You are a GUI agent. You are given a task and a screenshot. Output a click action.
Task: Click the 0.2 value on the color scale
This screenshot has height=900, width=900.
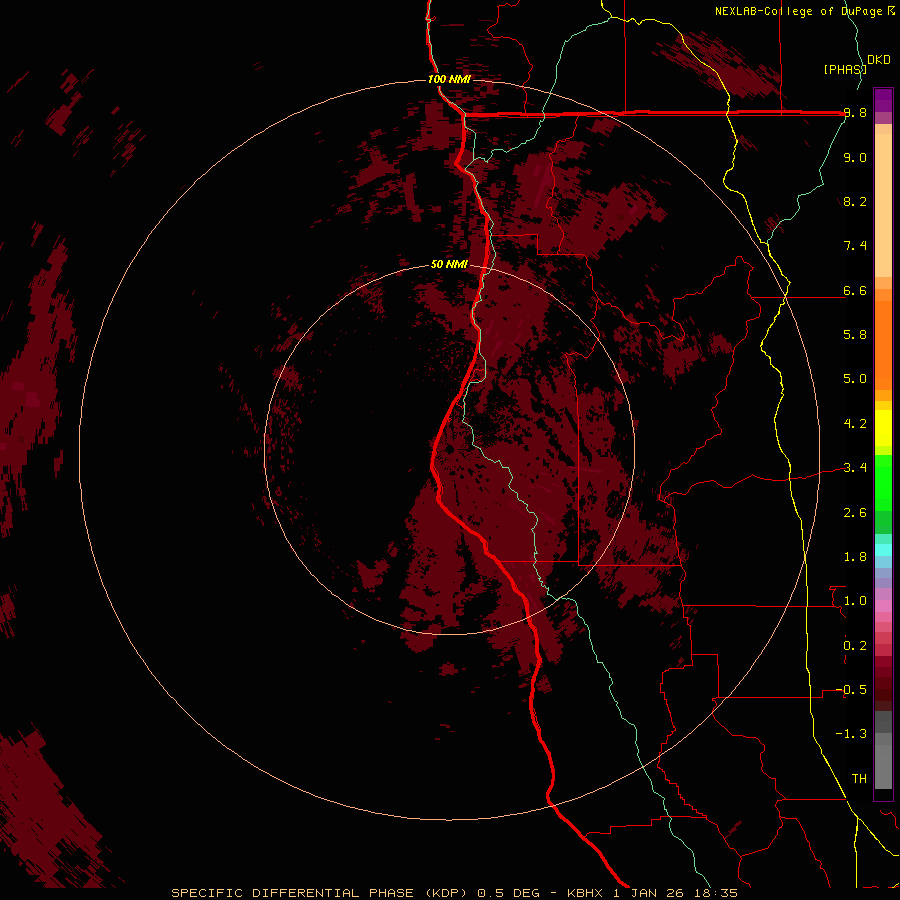(855, 646)
